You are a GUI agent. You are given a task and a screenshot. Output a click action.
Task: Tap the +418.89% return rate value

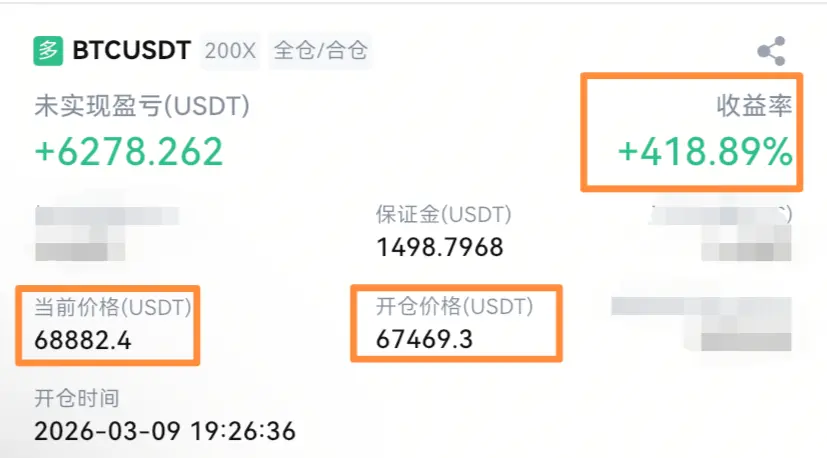[705, 152]
